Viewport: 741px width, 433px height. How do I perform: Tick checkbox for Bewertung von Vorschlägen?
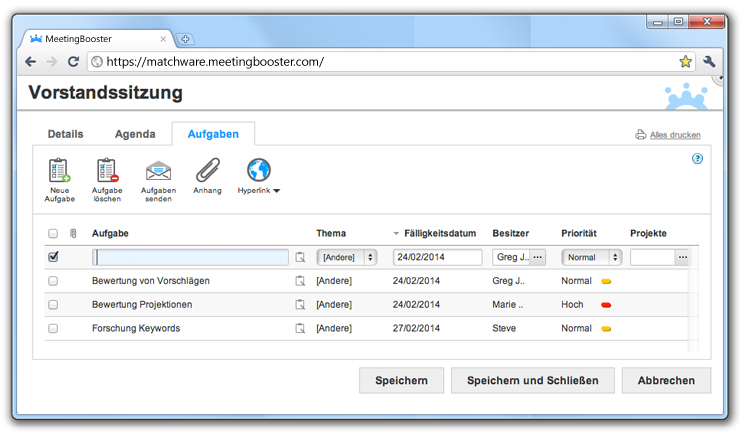(x=53, y=281)
